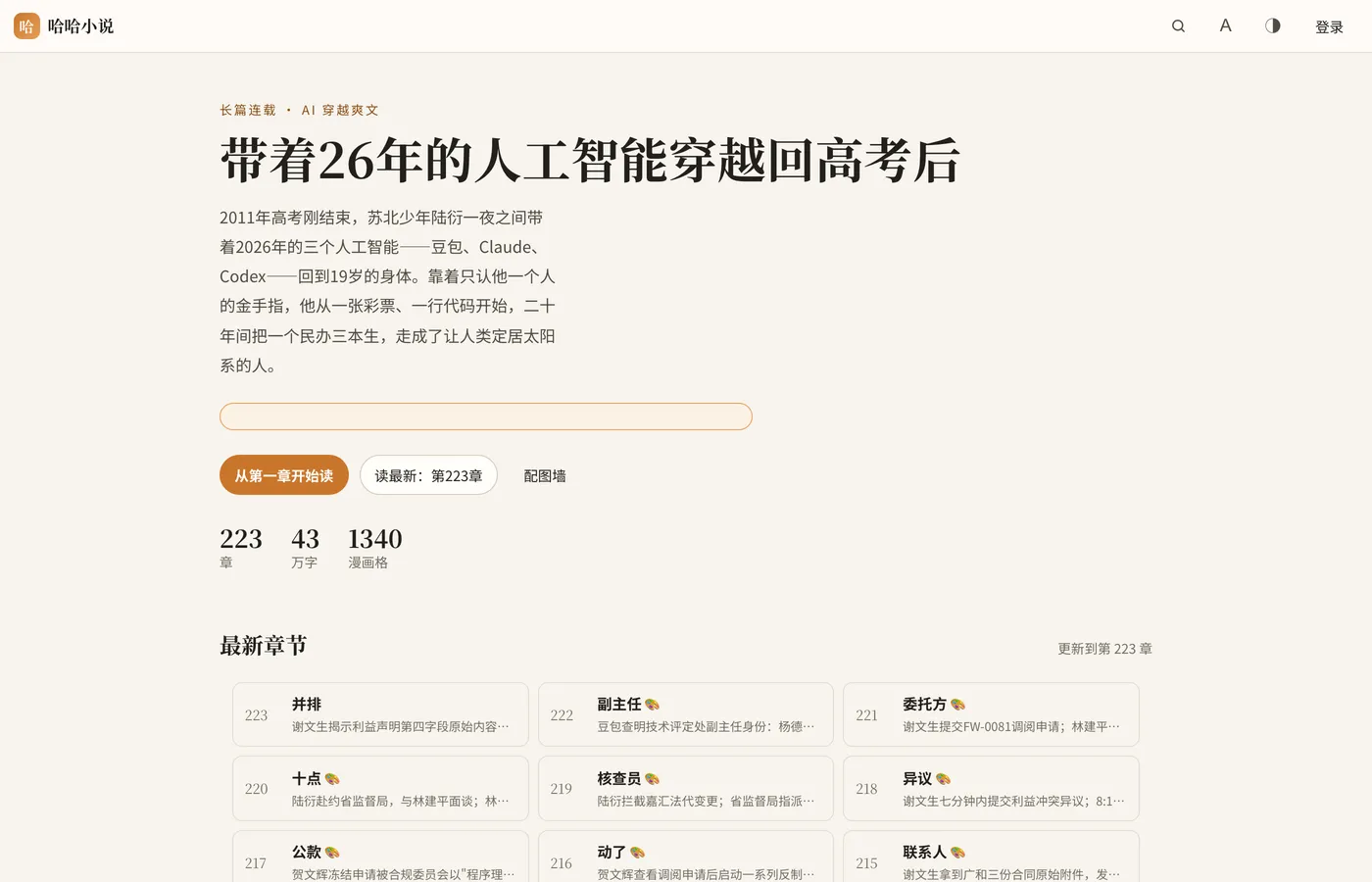Click palette icon beside 十点
The width and height of the screenshot is (1372, 882).
332,779
